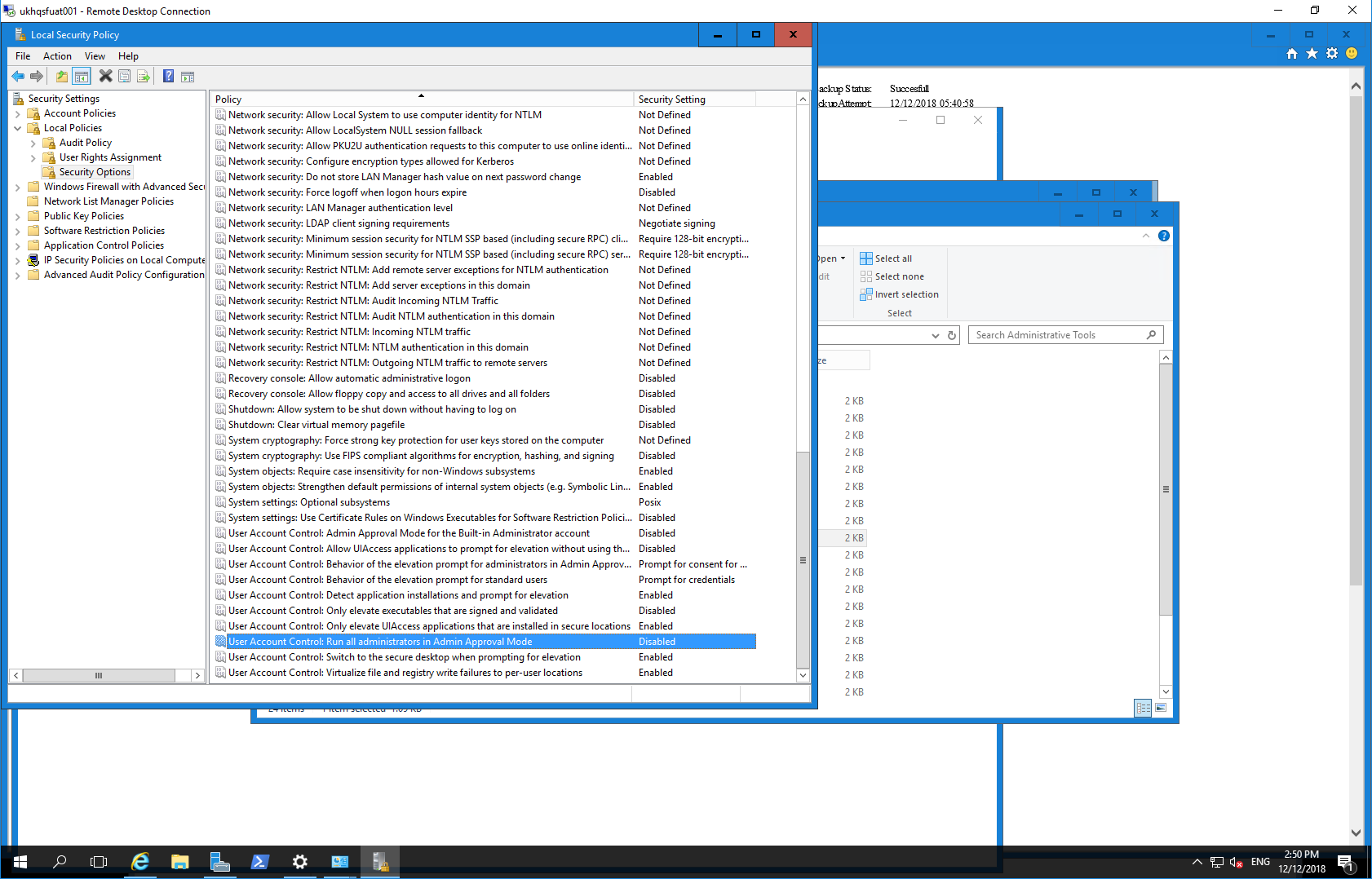The height and width of the screenshot is (879, 1372).
Task: Open the Explorer address bar history dropdown
Action: coord(935,335)
